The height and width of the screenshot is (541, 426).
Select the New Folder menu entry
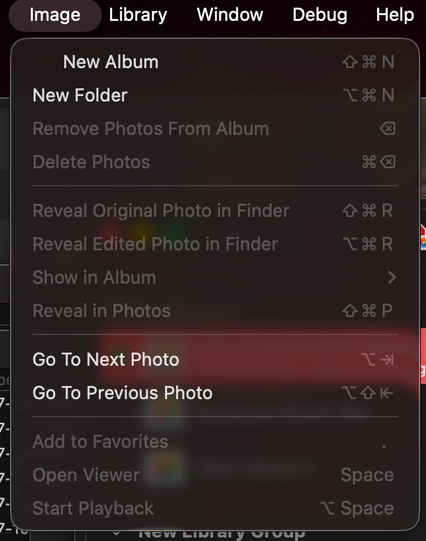215,95
